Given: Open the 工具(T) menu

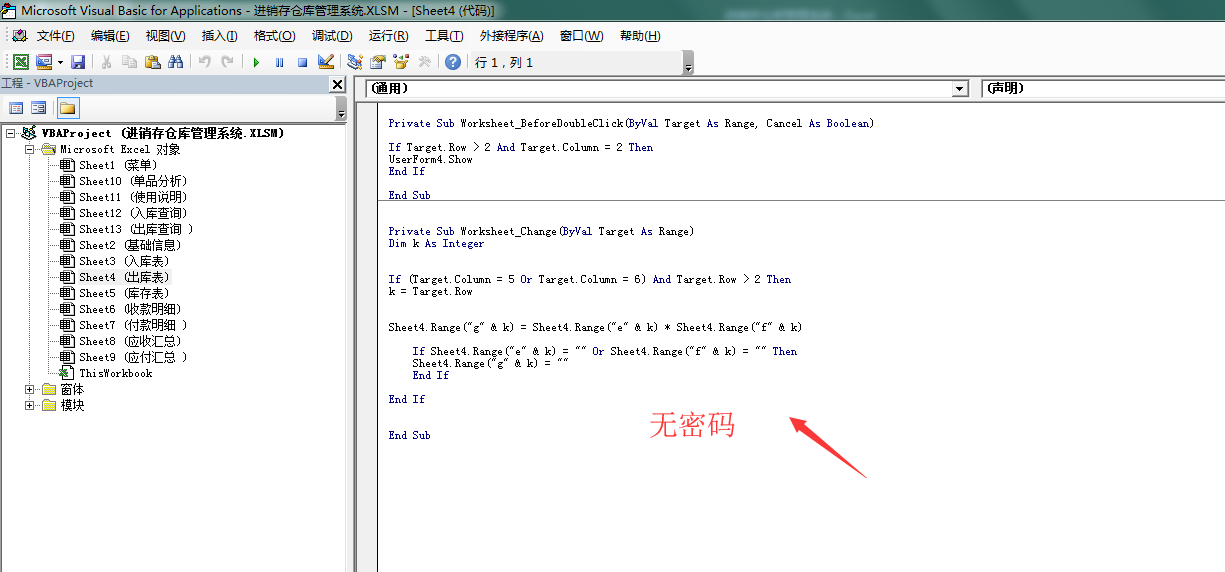Looking at the screenshot, I should point(444,36).
